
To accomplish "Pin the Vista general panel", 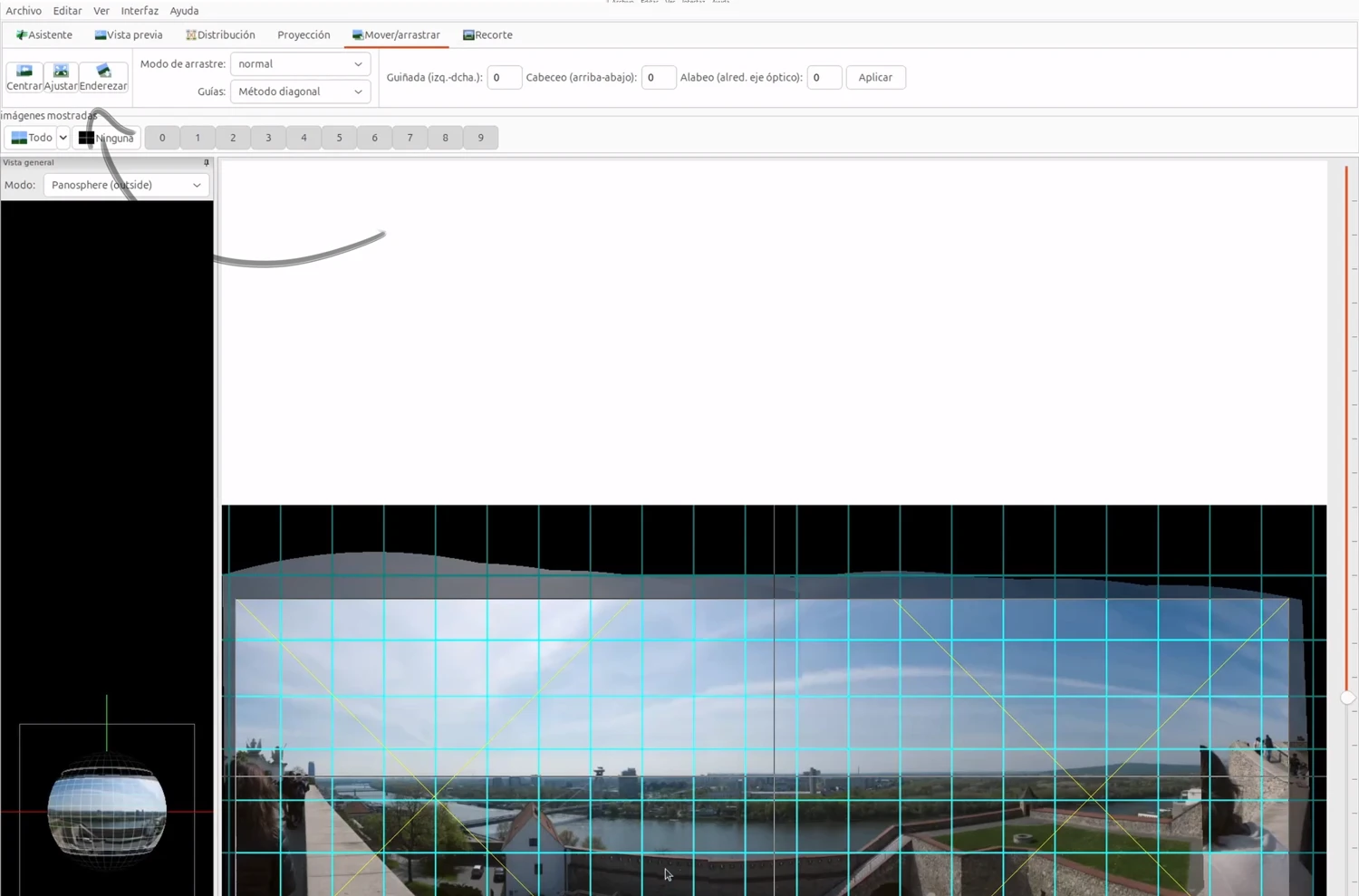I will coord(207,163).
